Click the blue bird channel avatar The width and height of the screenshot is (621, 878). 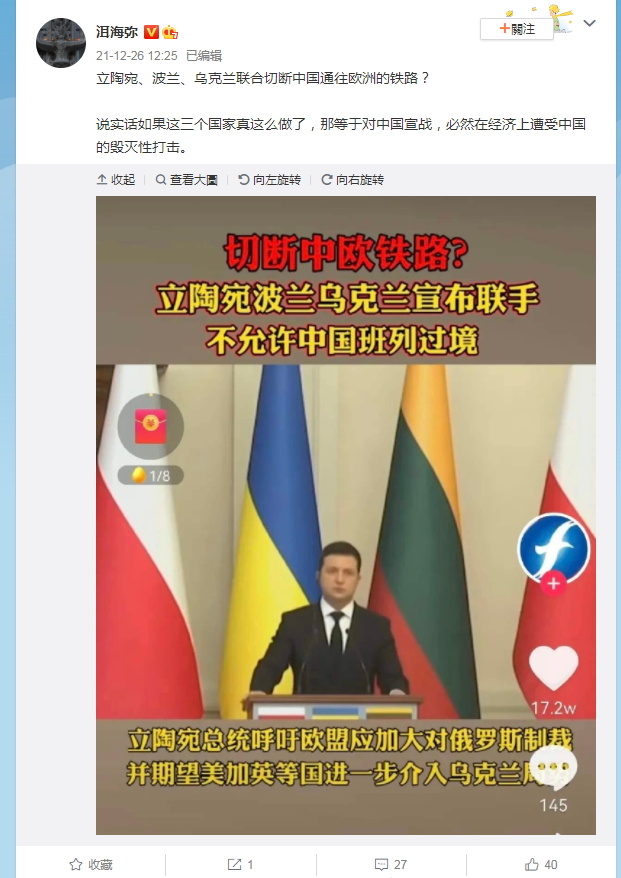[x=553, y=549]
